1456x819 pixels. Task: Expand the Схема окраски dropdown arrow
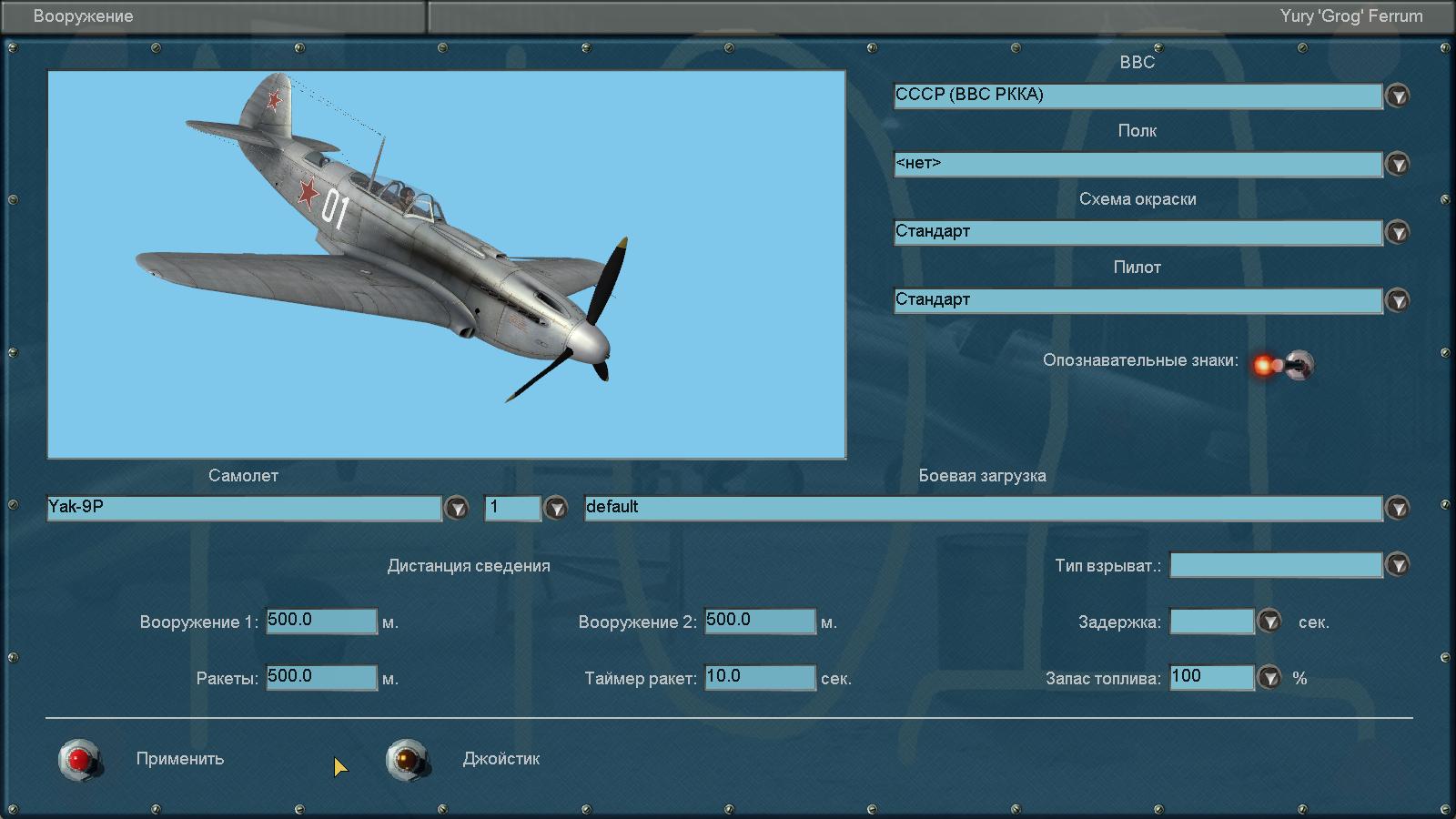1398,232
